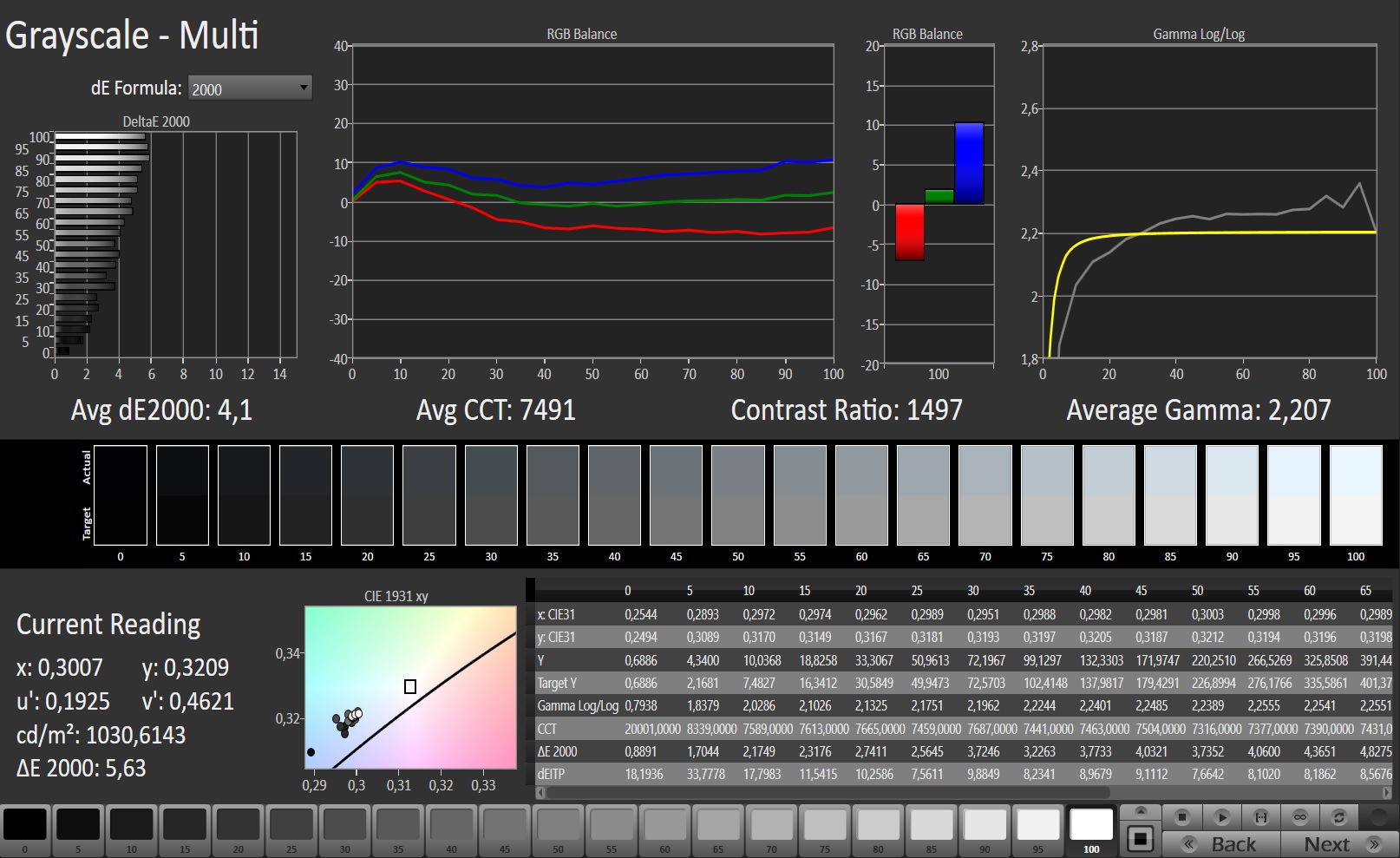The height and width of the screenshot is (858, 1400).
Task: Click the 80 column grayscale comparison swatch
Action: [x=1109, y=494]
